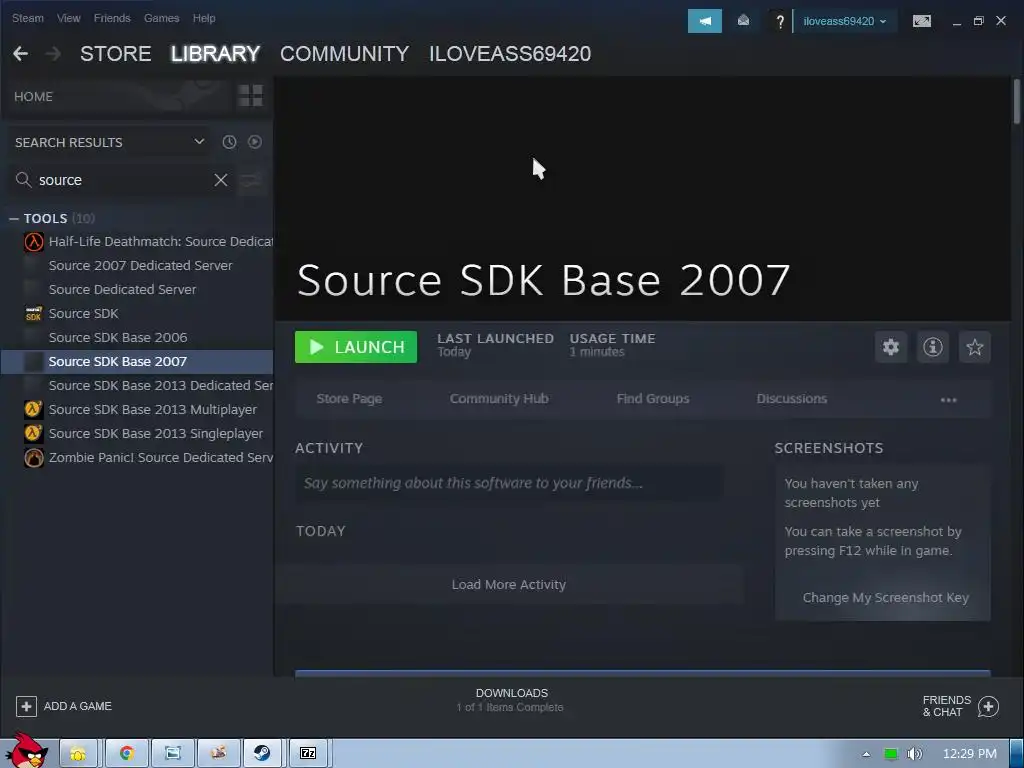Screen dimensions: 1024x768
Task: Click Zombie Panic! Source Dedicated Server icon
Action: coord(33,458)
